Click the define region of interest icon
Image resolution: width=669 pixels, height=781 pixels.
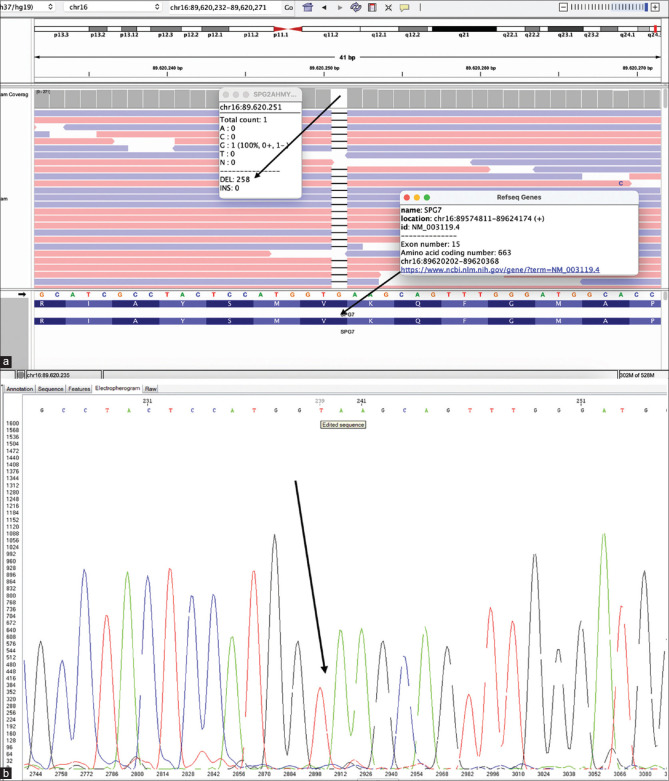[372, 7]
